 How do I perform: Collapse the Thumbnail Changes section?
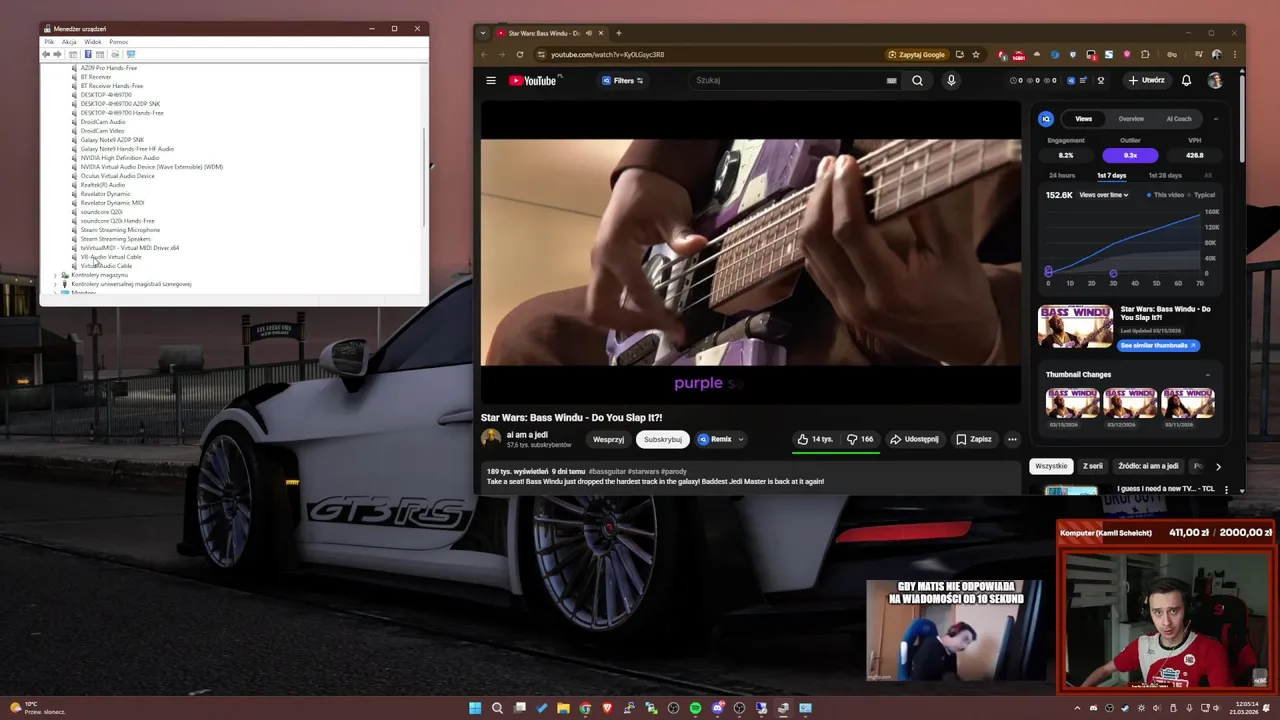tap(1207, 375)
